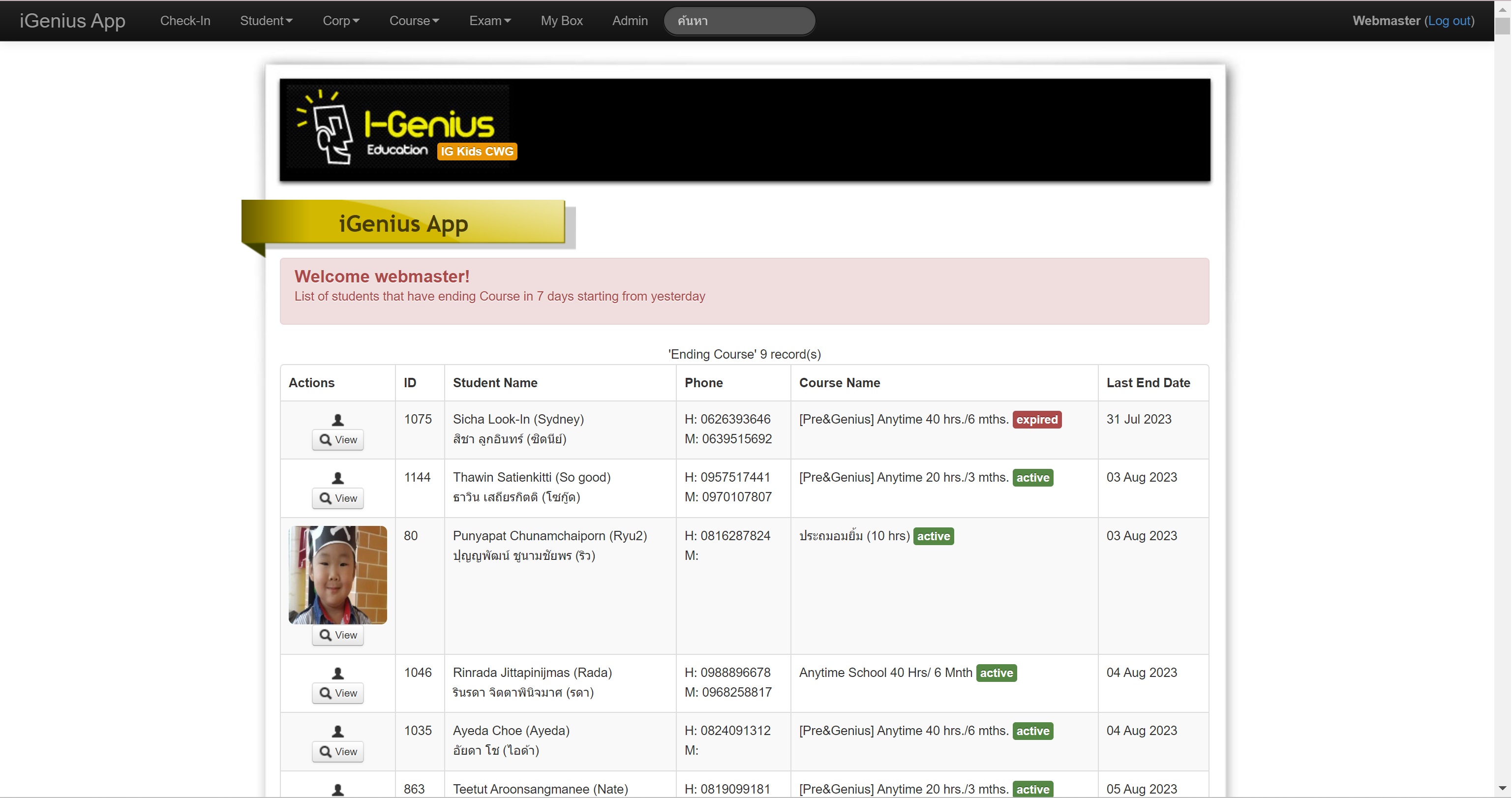Screen dimensions: 1512x798
Task: Click the search input field
Action: 739,21
